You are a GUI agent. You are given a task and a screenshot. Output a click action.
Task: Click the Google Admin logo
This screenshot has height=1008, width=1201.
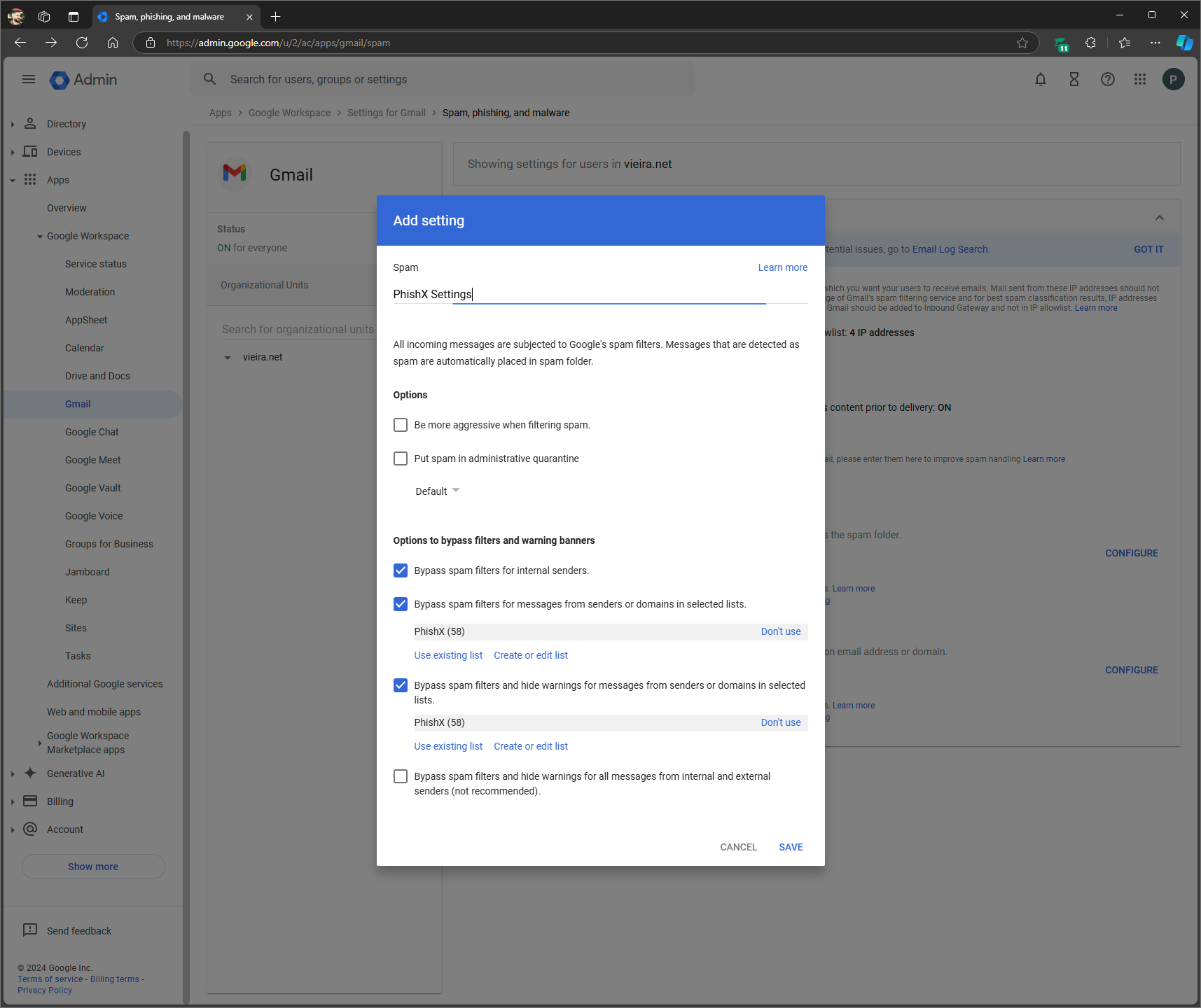click(83, 80)
